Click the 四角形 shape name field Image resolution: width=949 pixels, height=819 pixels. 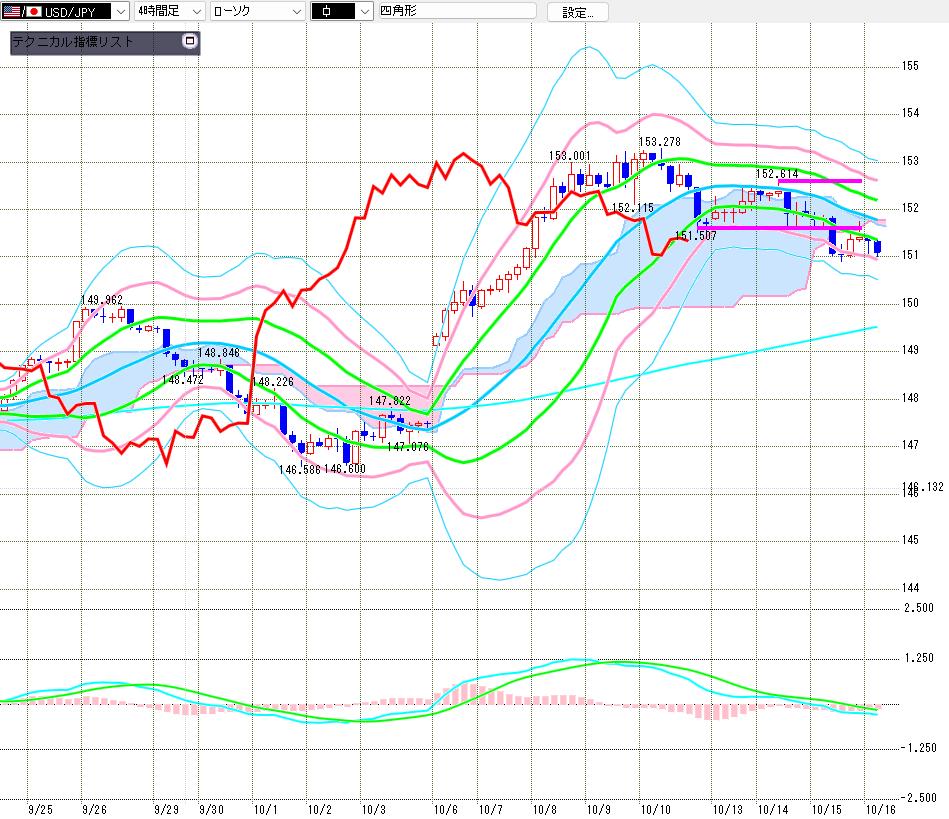tap(456, 12)
